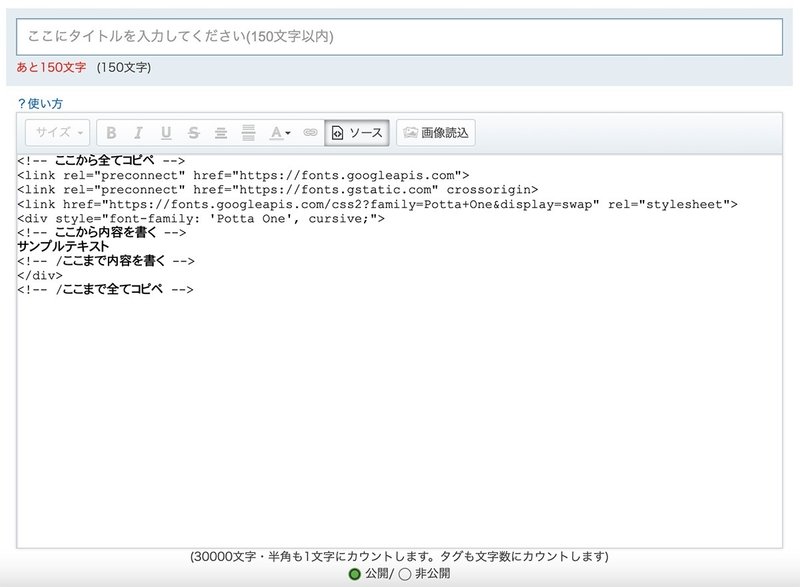The height and width of the screenshot is (587, 800).
Task: Click the あと150文字 remaining counter
Action: tap(51, 67)
